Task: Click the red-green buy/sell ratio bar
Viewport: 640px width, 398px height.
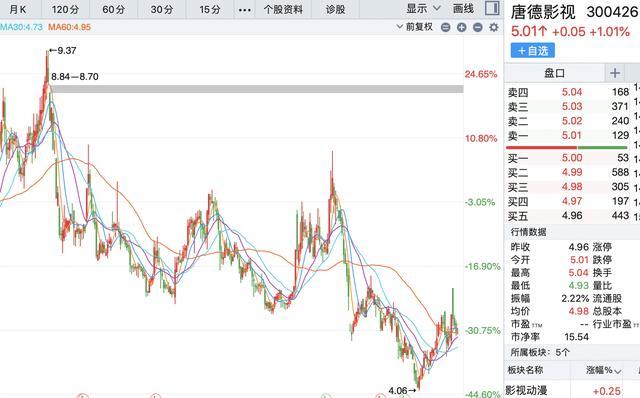Action: coord(567,147)
